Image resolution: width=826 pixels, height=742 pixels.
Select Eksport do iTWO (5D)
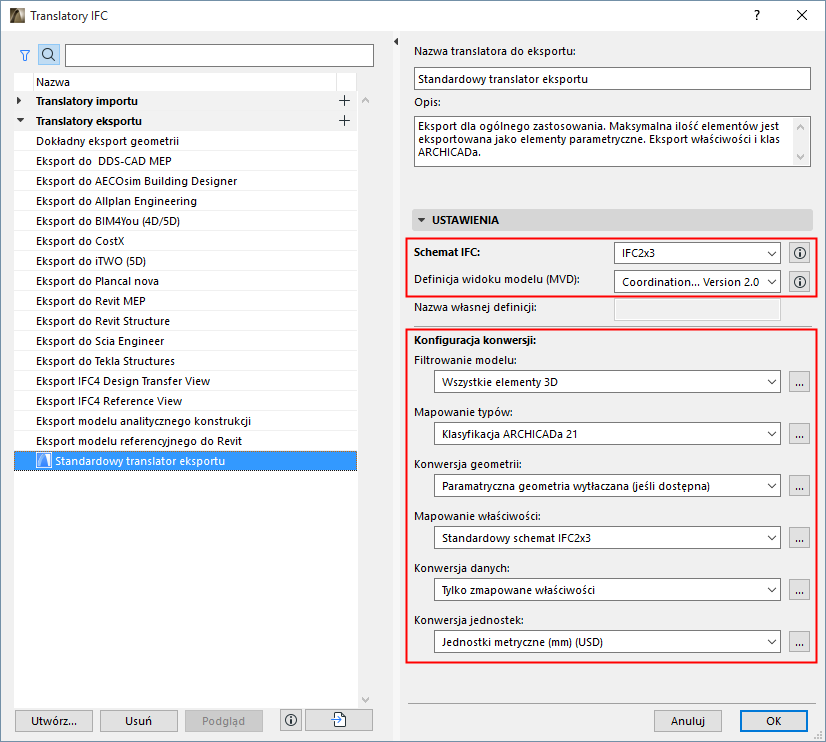point(185,261)
